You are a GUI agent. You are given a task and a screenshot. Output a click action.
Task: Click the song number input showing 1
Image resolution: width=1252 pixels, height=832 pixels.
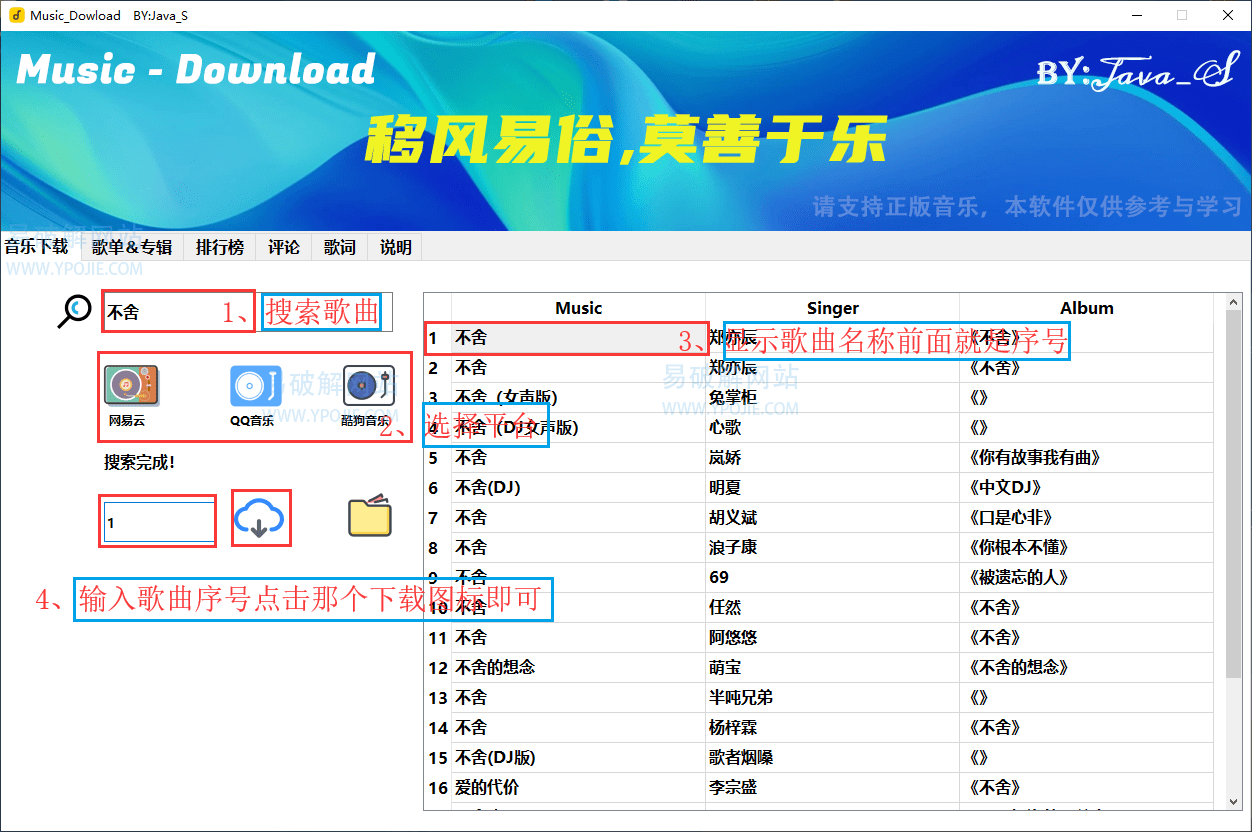[x=157, y=520]
